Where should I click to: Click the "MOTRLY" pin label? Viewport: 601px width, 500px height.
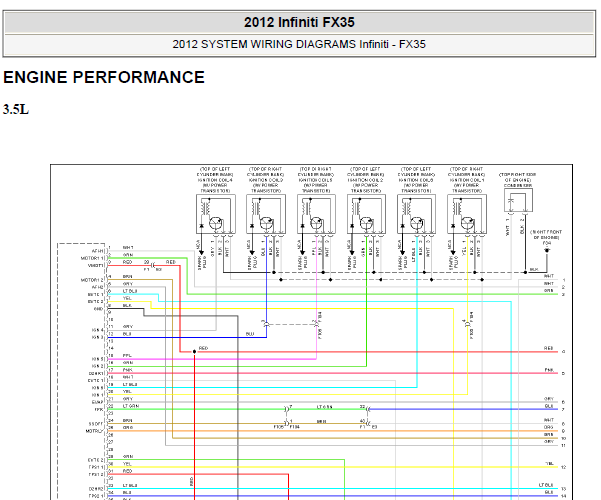[x=95, y=431]
